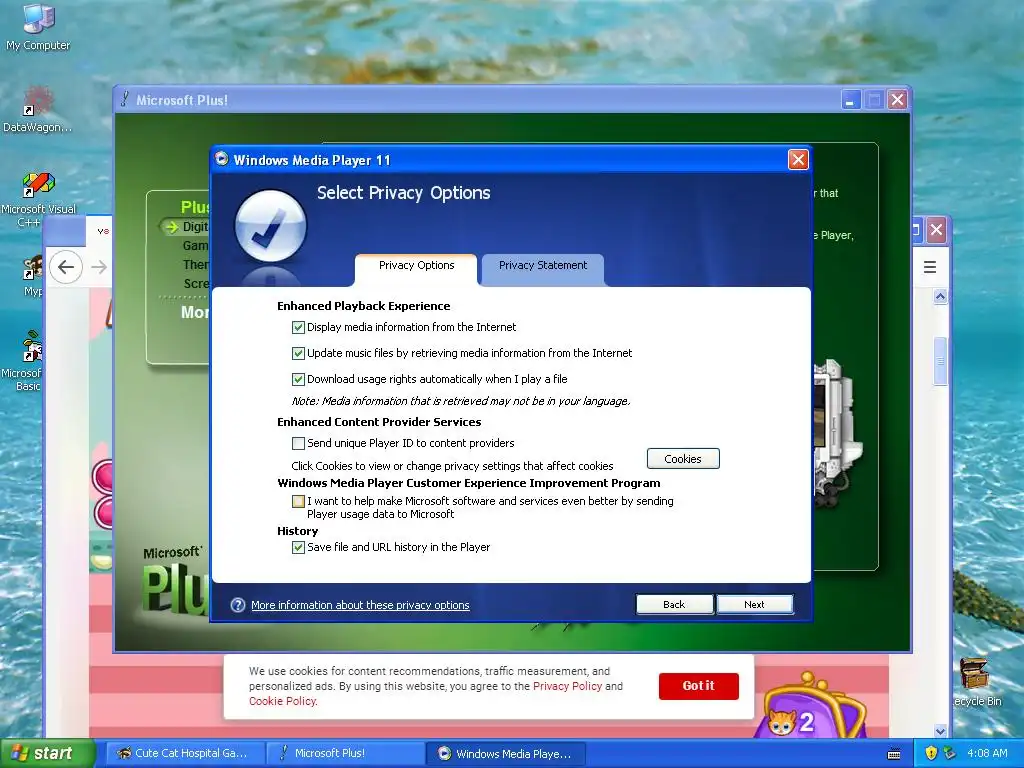Image resolution: width=1024 pixels, height=768 pixels.
Task: Click the browser scrollbar up arrow
Action: pos(940,296)
